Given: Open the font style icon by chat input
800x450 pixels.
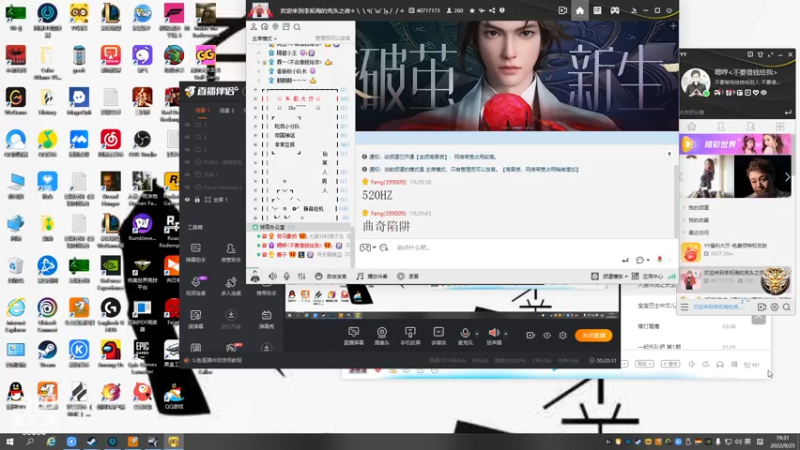Looking at the screenshot, I should [384, 247].
